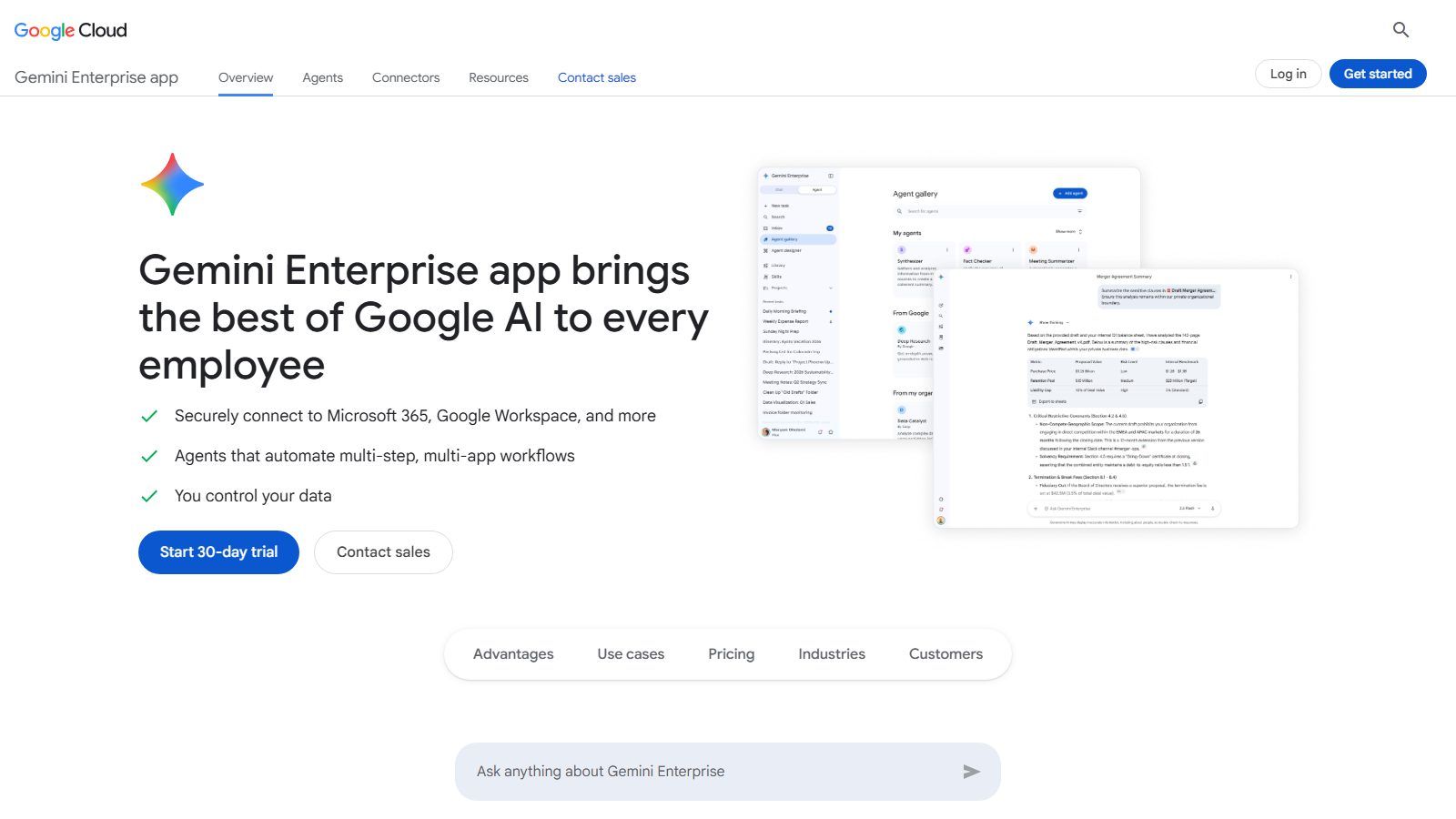Image resolution: width=1456 pixels, height=819 pixels.
Task: Jump to the Customers section
Action: point(945,654)
